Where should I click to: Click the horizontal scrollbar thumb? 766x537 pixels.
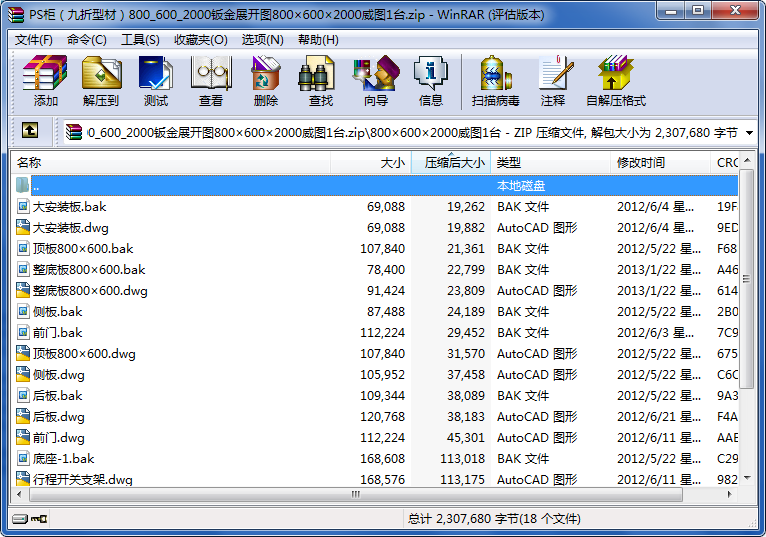pyautogui.click(x=356, y=494)
